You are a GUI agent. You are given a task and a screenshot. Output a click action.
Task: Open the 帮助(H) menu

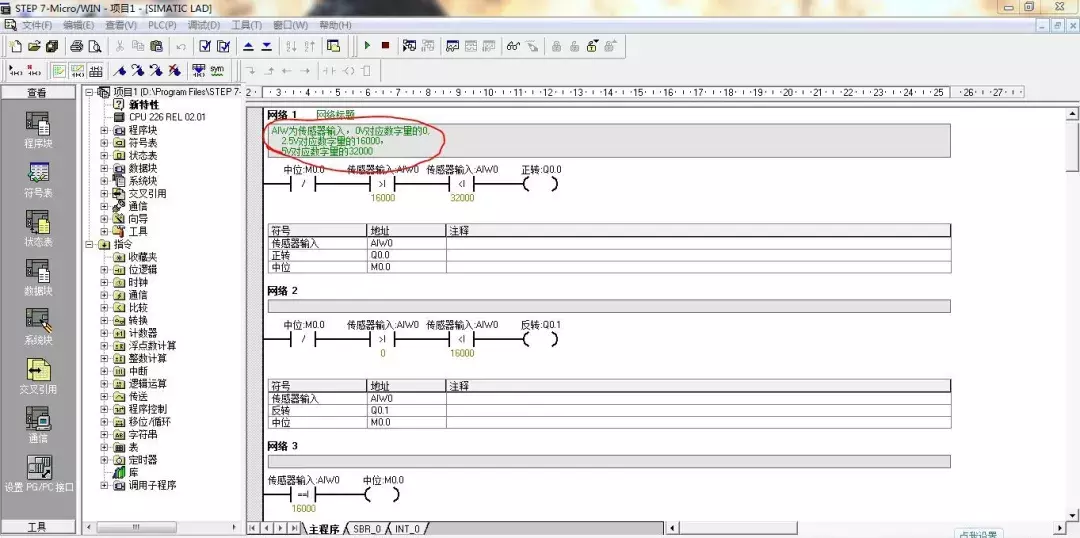pos(335,25)
